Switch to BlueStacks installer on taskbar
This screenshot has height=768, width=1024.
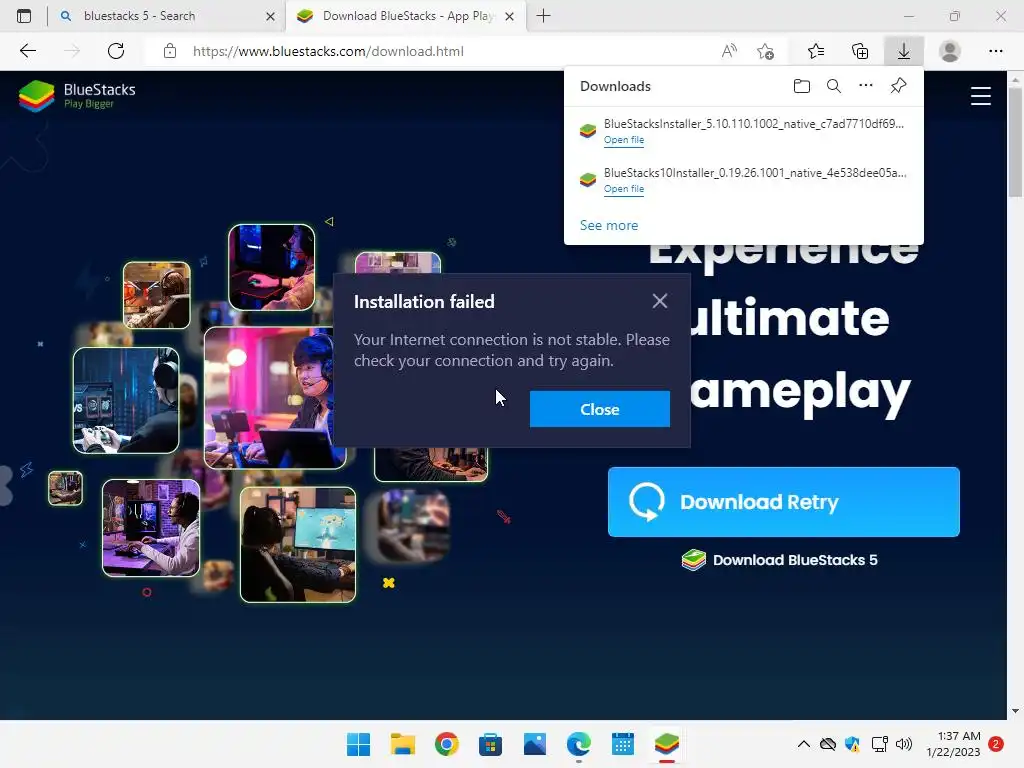click(667, 744)
